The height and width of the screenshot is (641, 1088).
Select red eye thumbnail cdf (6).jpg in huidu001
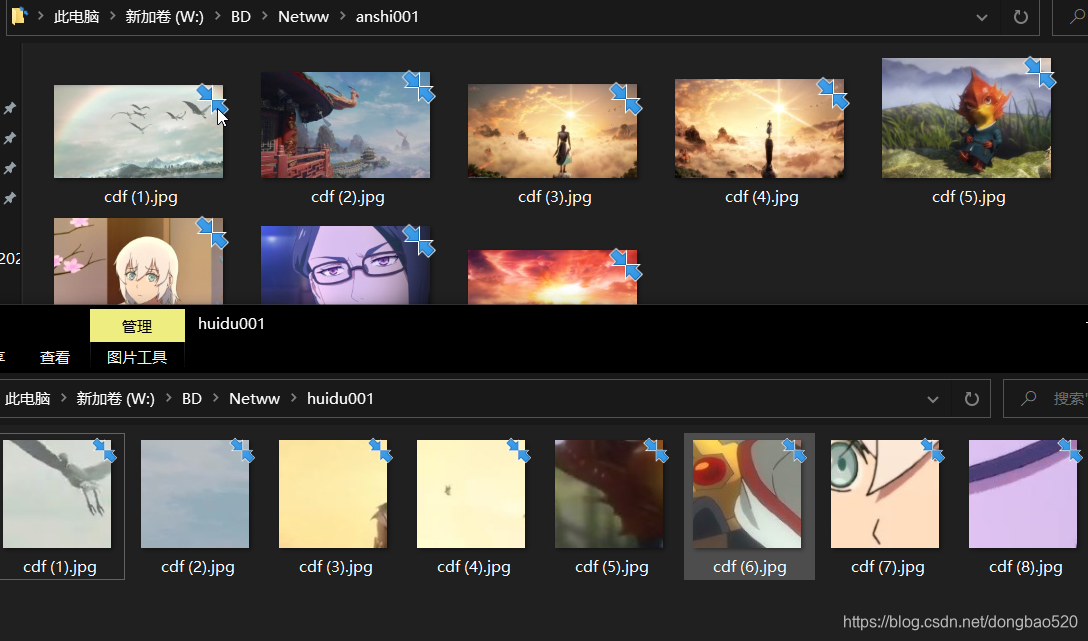click(747, 494)
